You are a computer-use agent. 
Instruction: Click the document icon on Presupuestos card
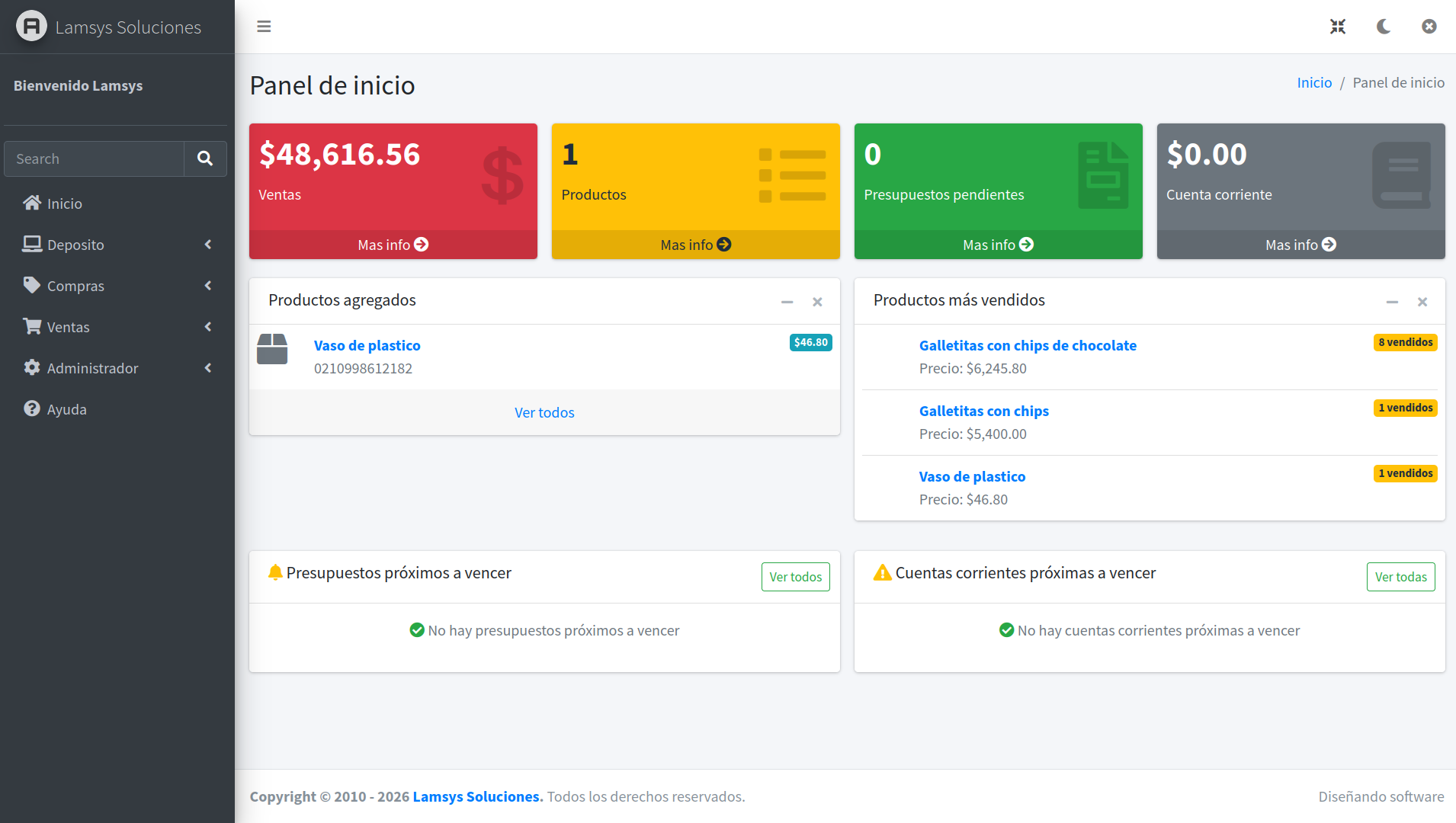click(x=1103, y=175)
